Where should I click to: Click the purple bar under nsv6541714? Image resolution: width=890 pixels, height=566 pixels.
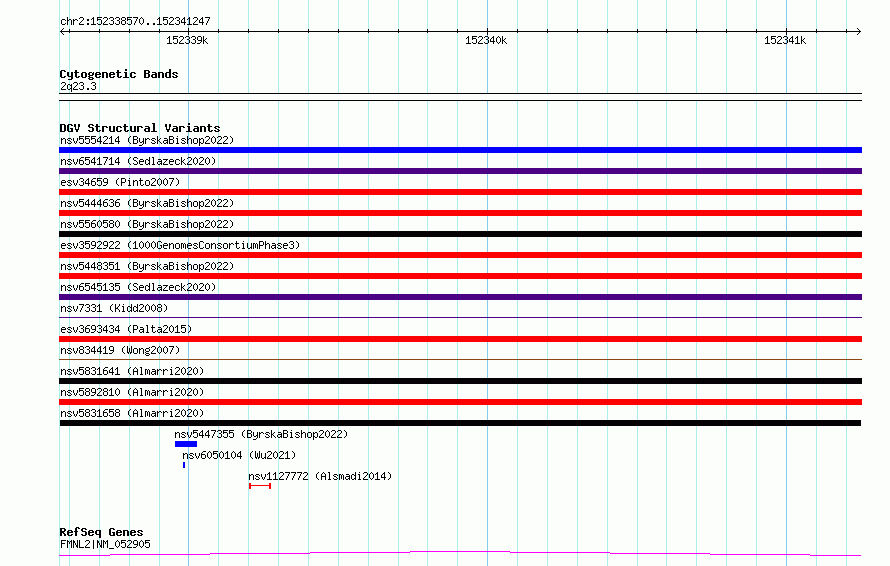460,171
